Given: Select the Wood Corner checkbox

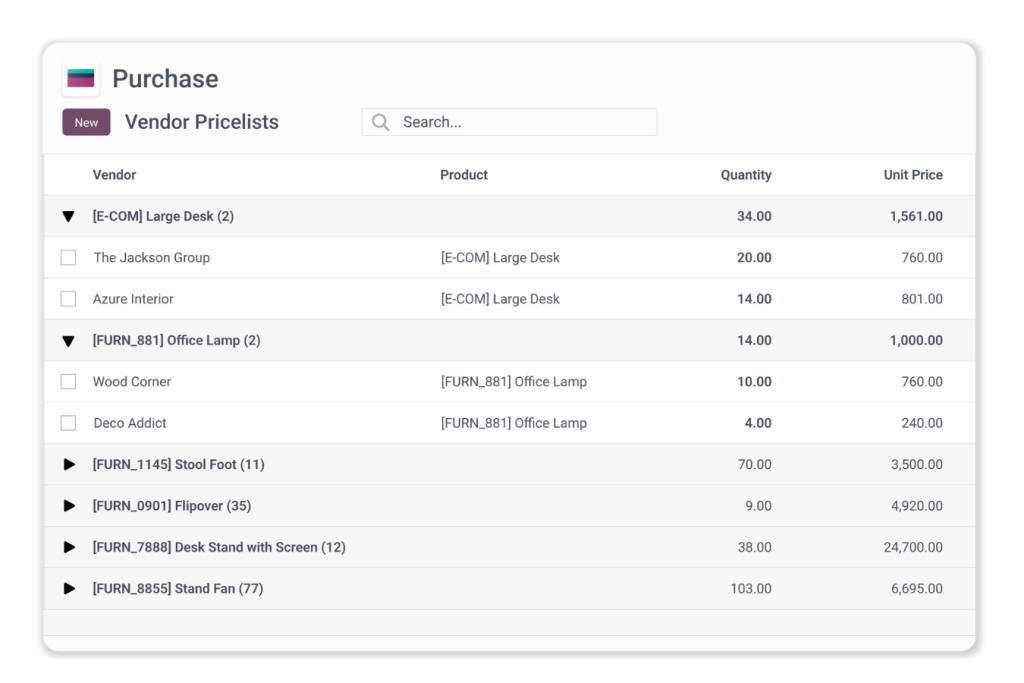Looking at the screenshot, I should coord(68,381).
